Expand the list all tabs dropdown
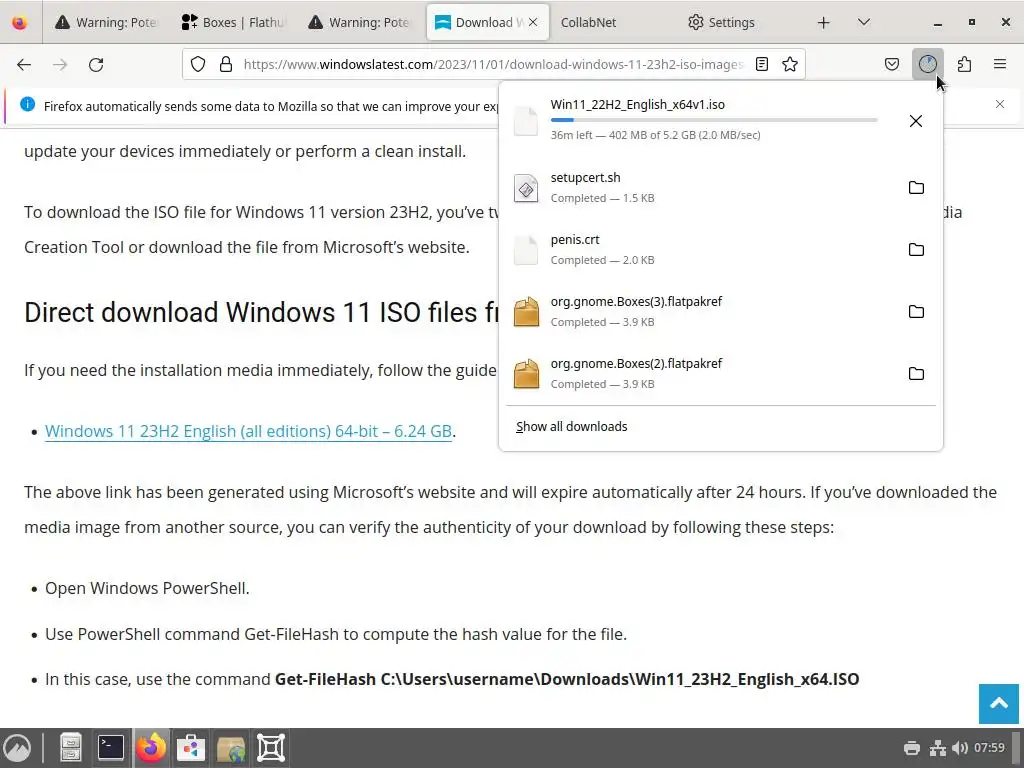The height and width of the screenshot is (768, 1024). click(x=863, y=22)
